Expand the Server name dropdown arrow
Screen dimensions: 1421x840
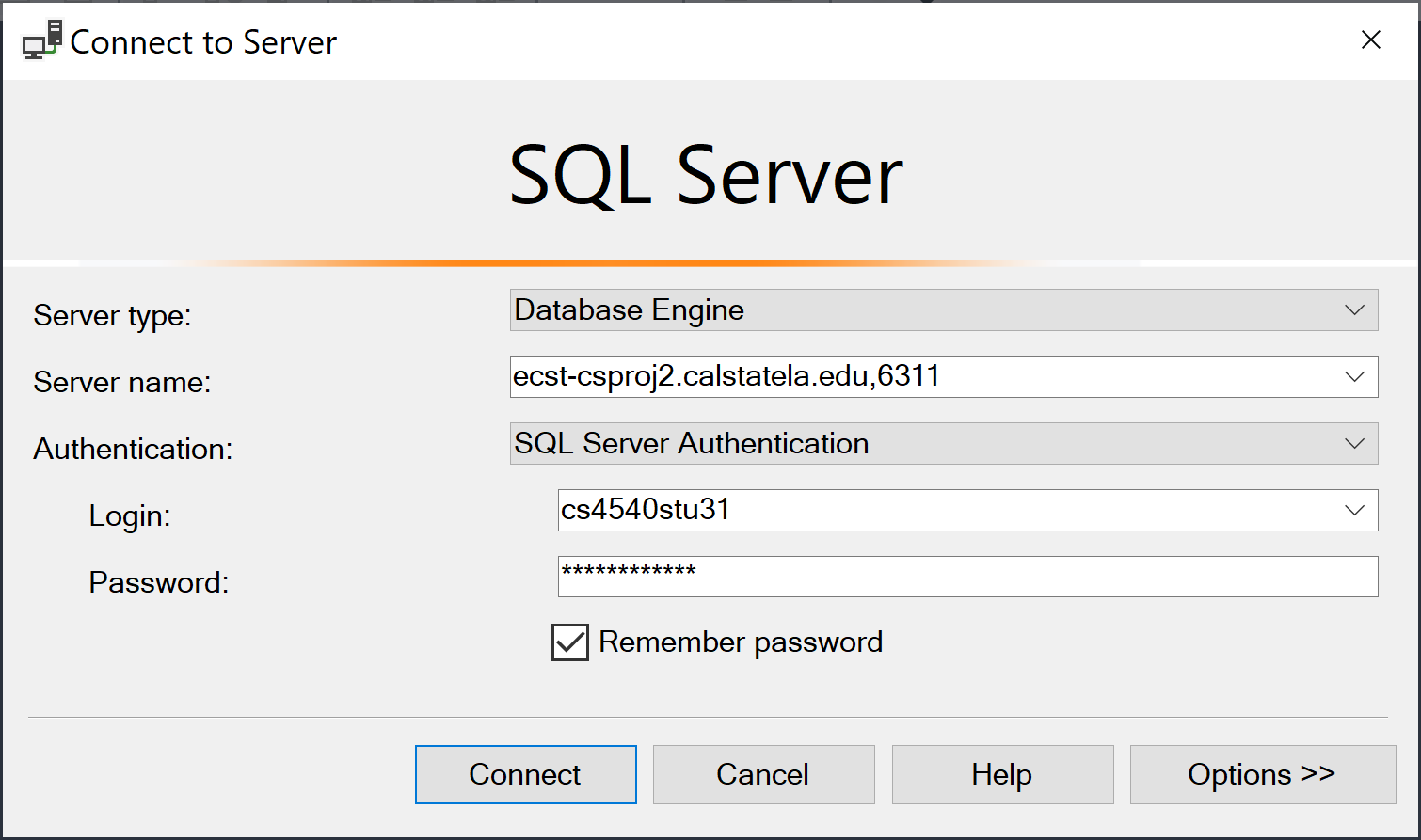pyautogui.click(x=1354, y=377)
